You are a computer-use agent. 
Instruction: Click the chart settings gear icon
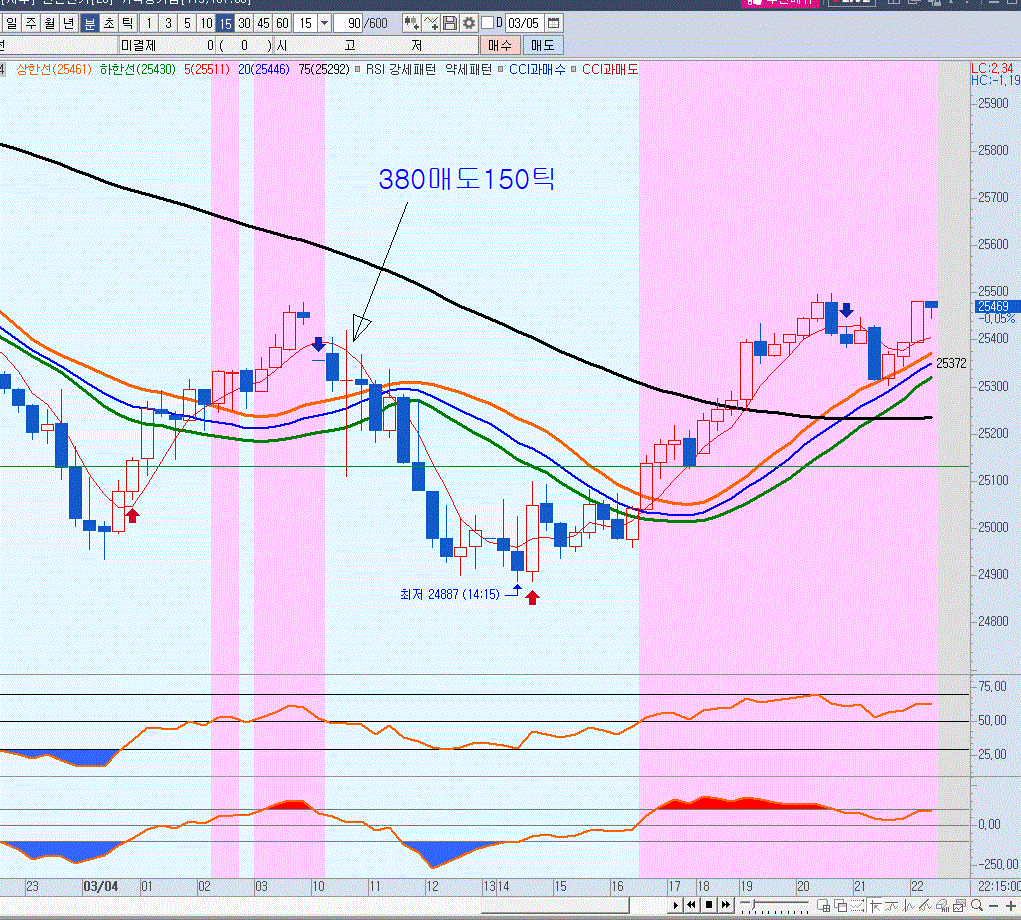click(x=468, y=23)
